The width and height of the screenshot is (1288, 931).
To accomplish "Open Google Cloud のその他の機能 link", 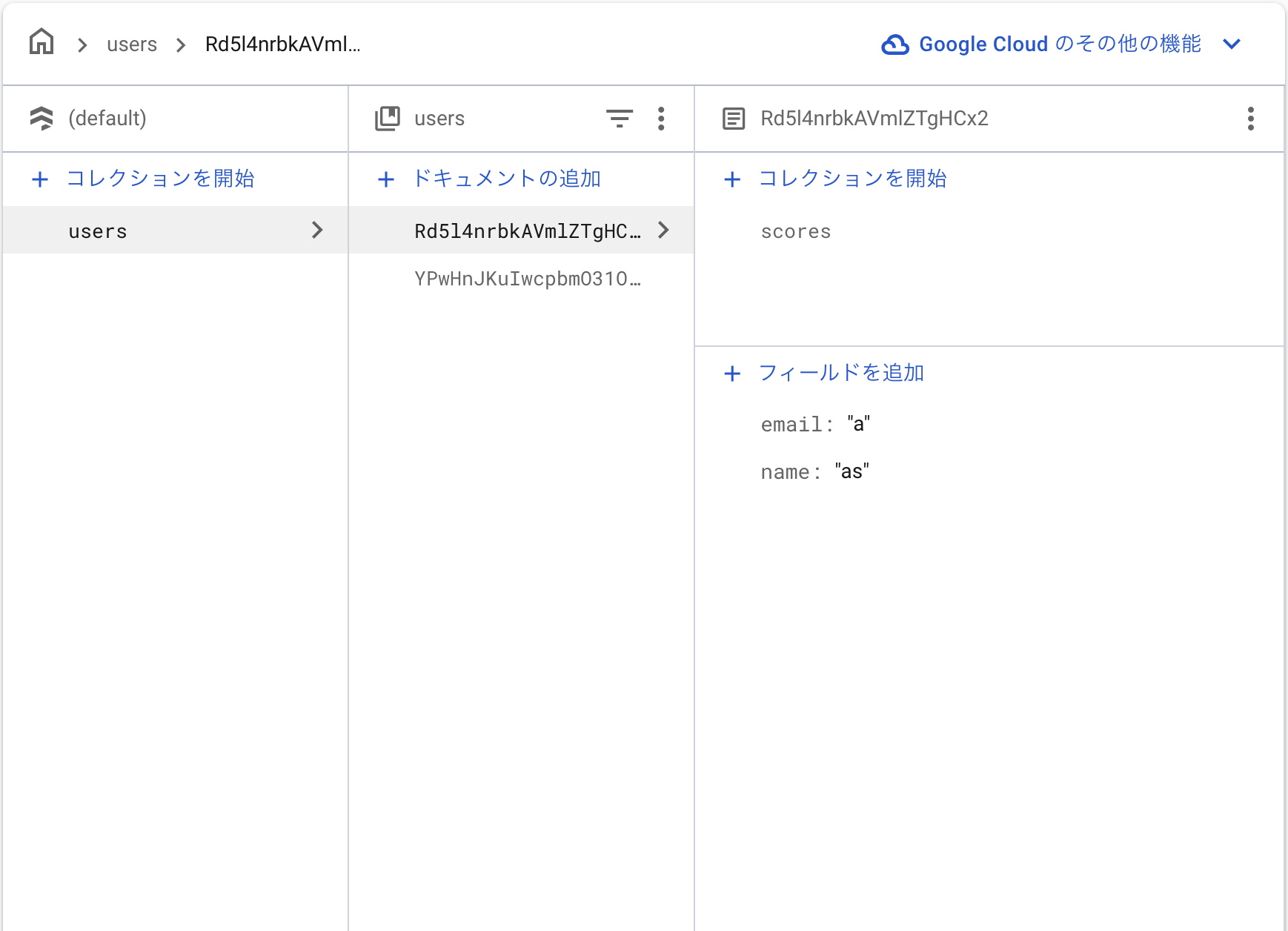I will click(x=1060, y=44).
